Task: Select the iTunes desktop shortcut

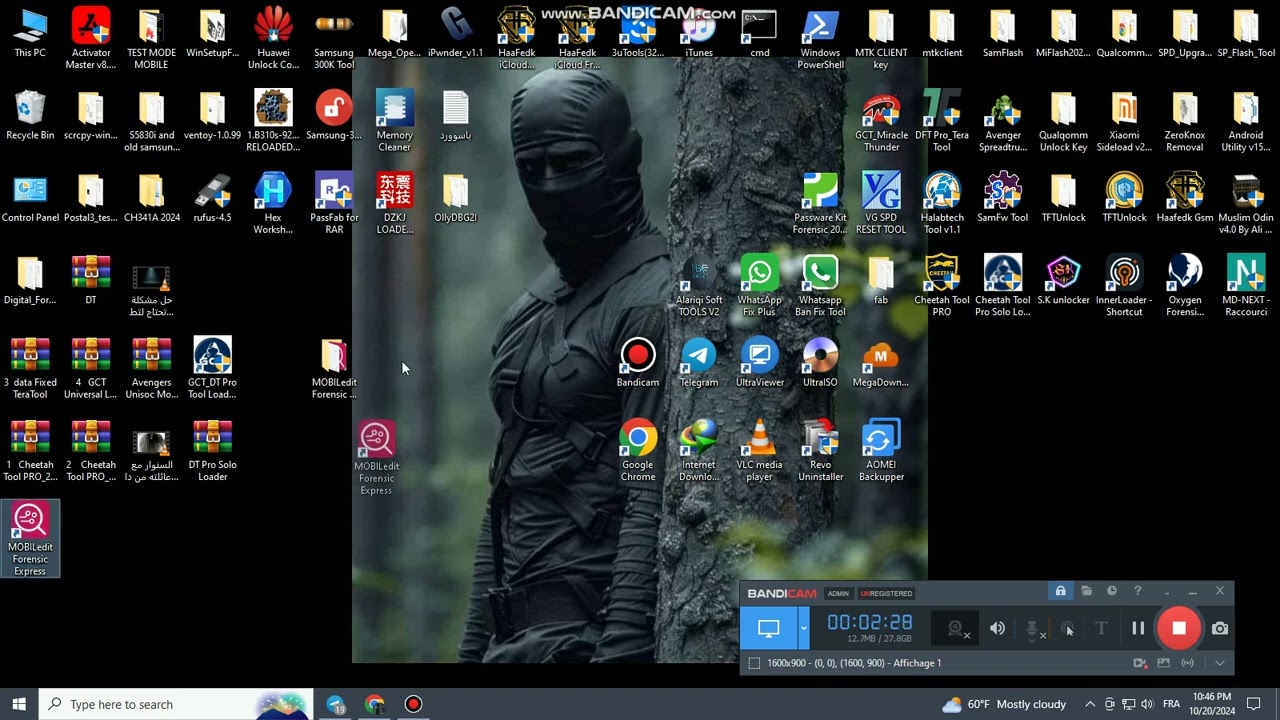Action: [x=699, y=33]
